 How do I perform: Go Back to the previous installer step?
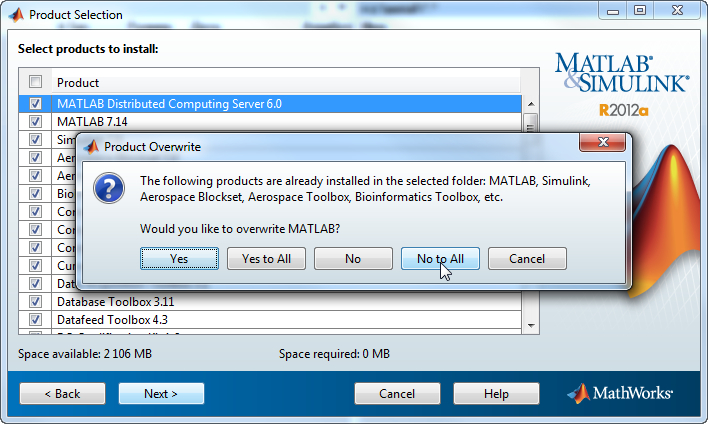[62, 394]
